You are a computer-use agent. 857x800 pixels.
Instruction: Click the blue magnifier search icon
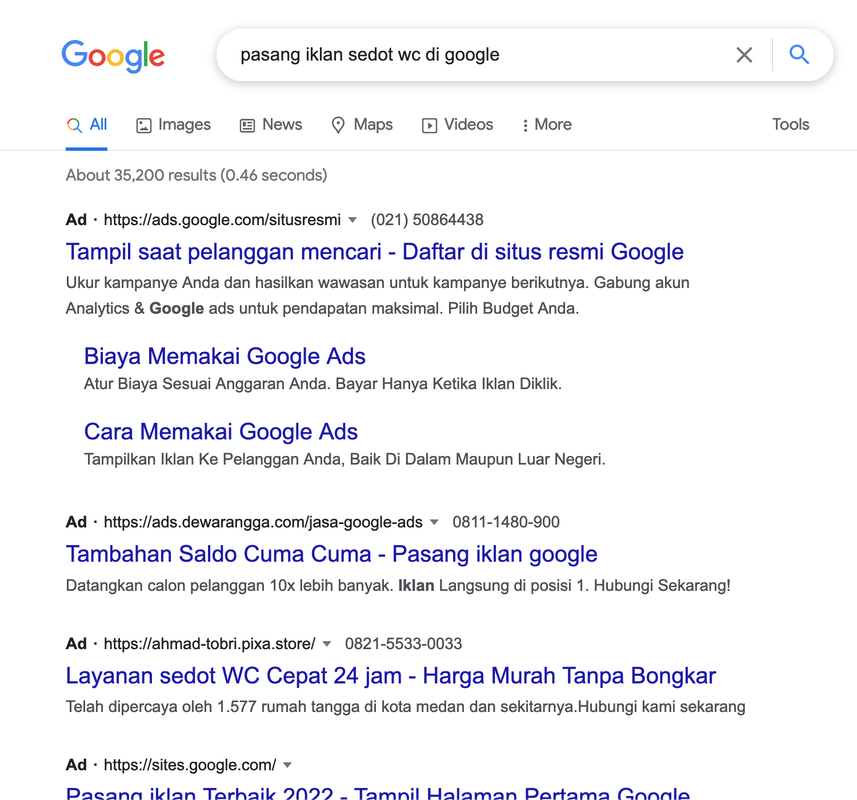[x=799, y=55]
